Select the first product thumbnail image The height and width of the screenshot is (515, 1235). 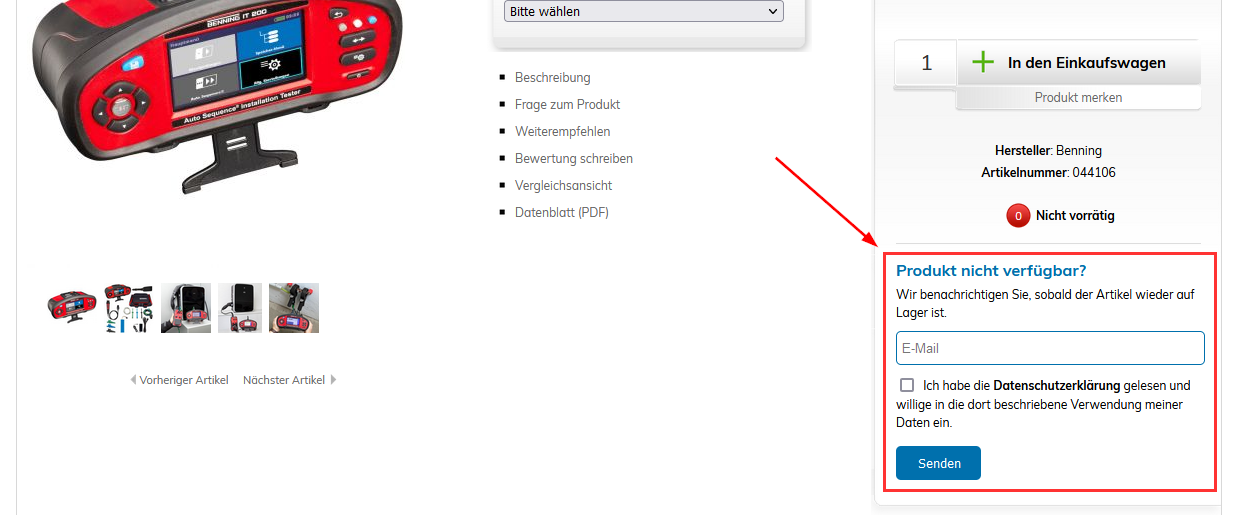coord(72,308)
